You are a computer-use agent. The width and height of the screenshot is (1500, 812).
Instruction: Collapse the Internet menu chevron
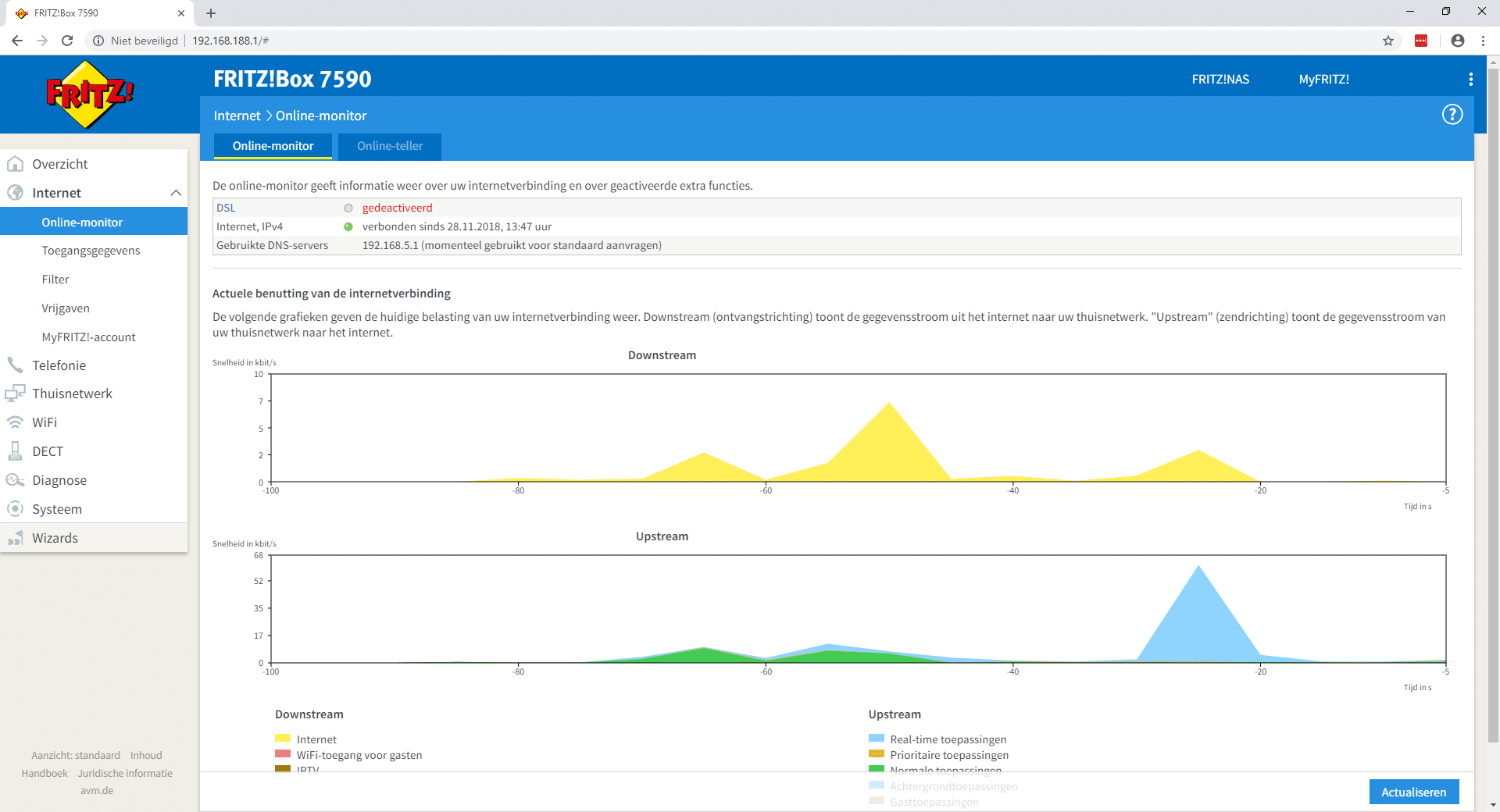tap(176, 193)
